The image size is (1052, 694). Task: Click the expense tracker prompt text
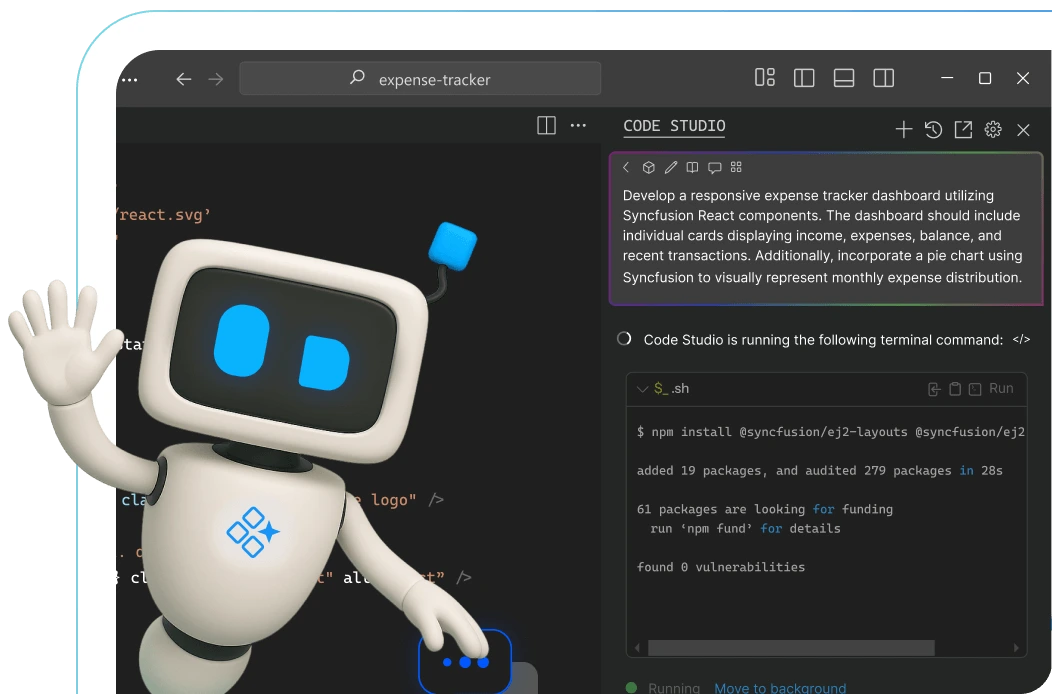click(x=823, y=236)
